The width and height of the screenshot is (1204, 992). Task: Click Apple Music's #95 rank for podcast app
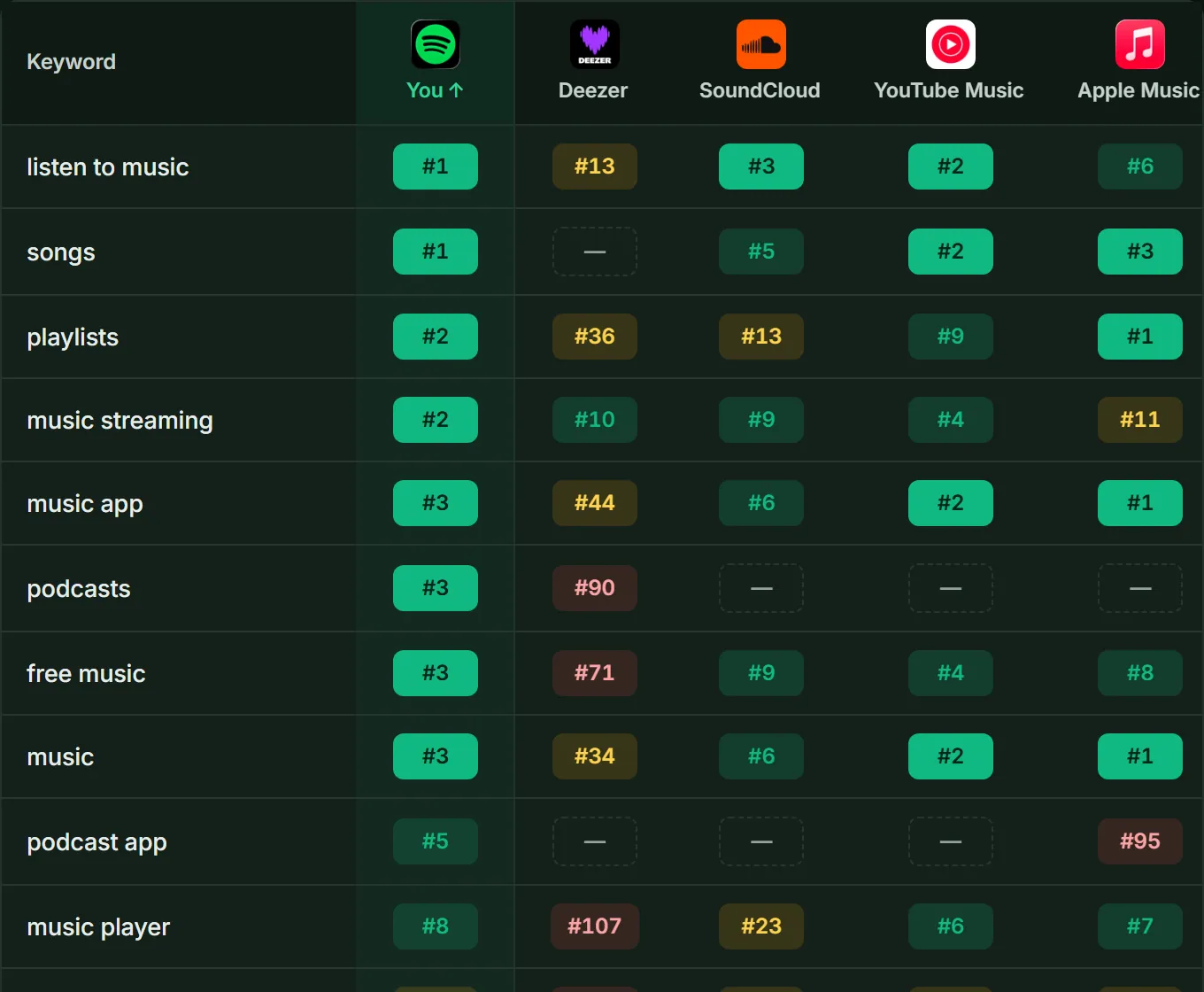tap(1140, 841)
